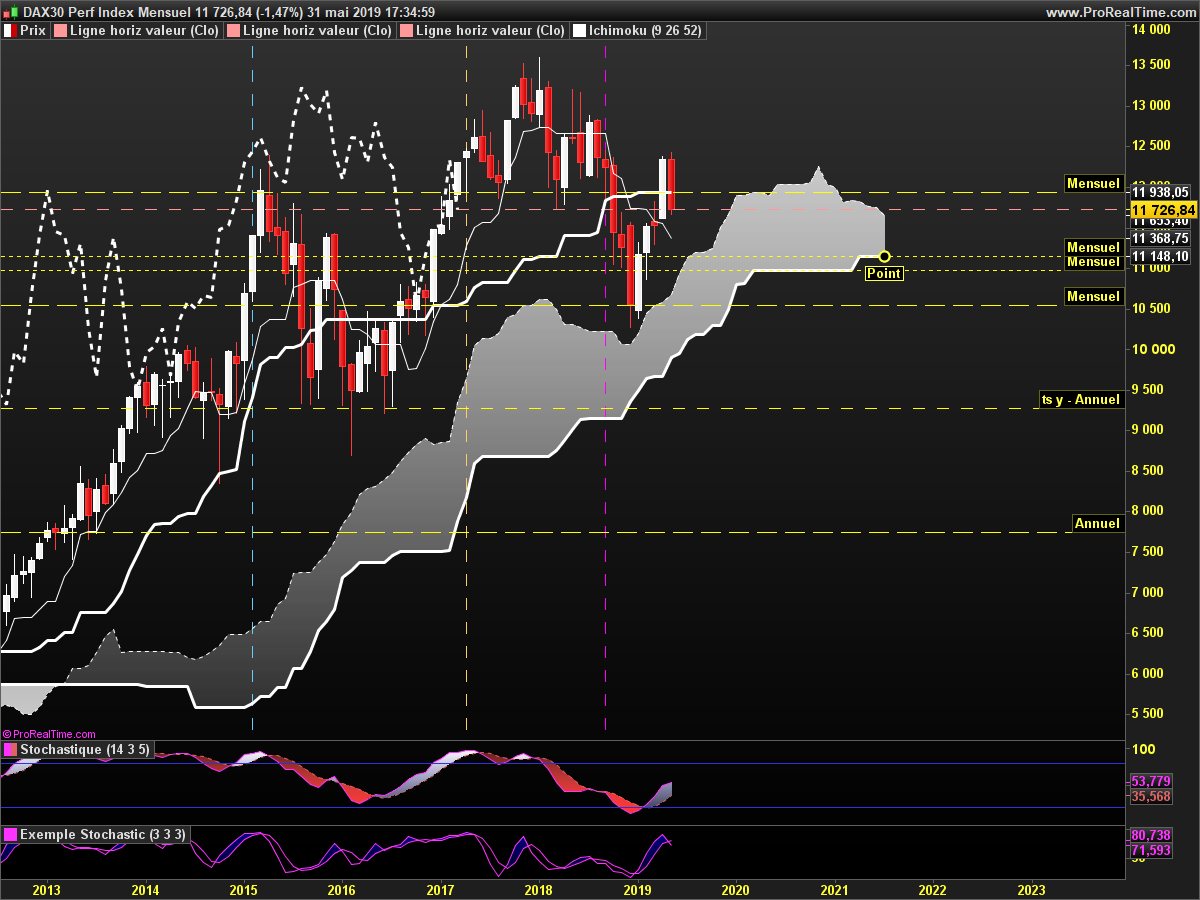1200x900 pixels.
Task: Click the 2013 label on the time axis
Action: click(47, 889)
